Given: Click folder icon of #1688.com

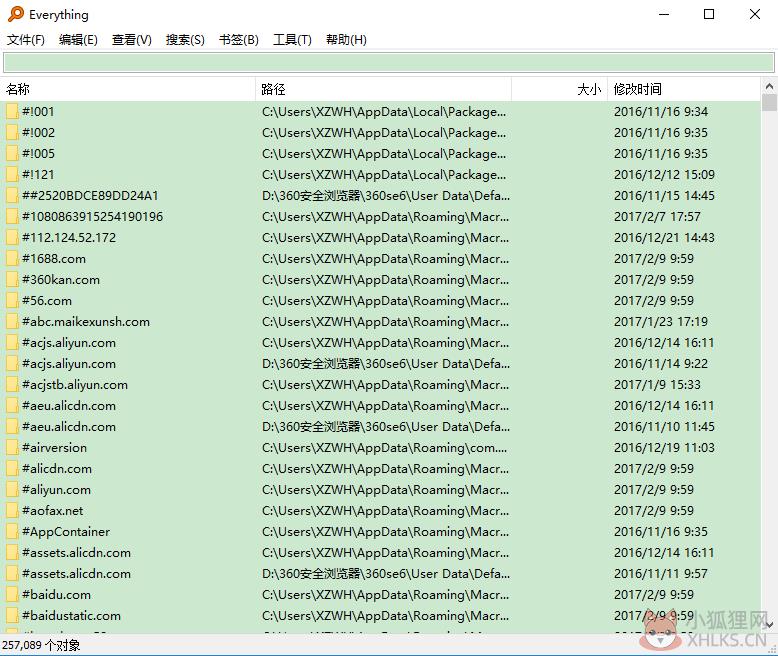Looking at the screenshot, I should [x=12, y=259].
